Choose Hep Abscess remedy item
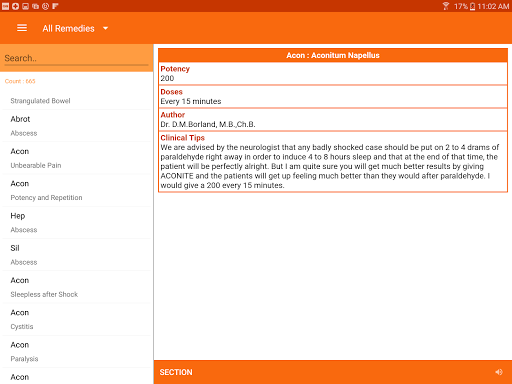 pyautogui.click(x=77, y=223)
